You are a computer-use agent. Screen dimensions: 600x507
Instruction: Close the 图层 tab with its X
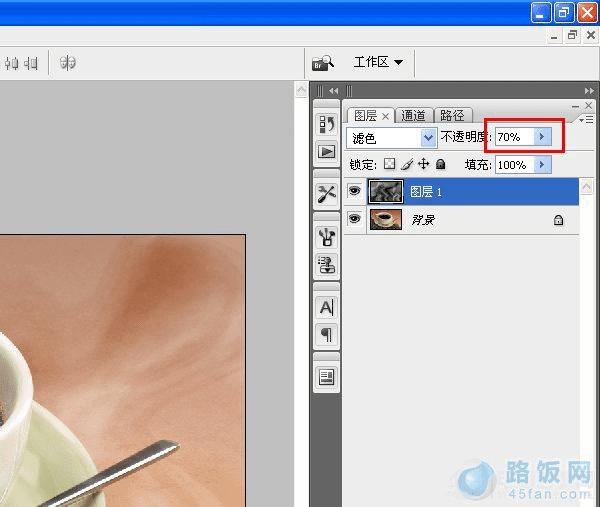click(x=385, y=116)
